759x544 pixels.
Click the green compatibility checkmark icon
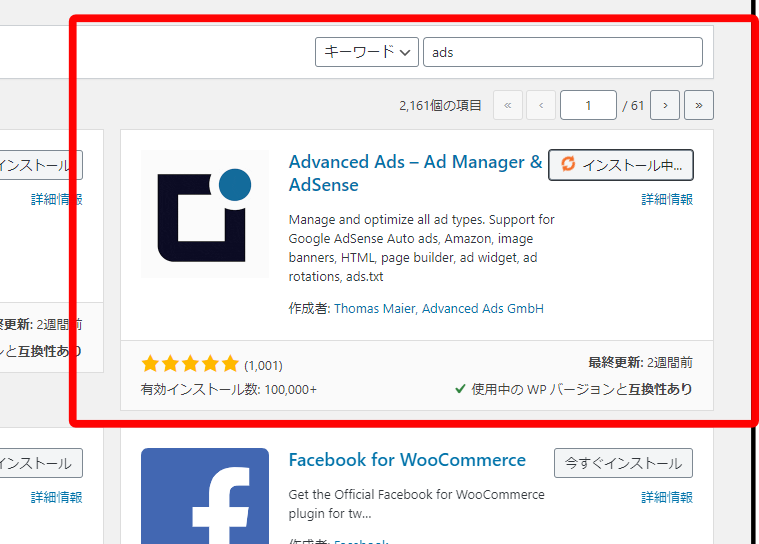[x=460, y=389]
